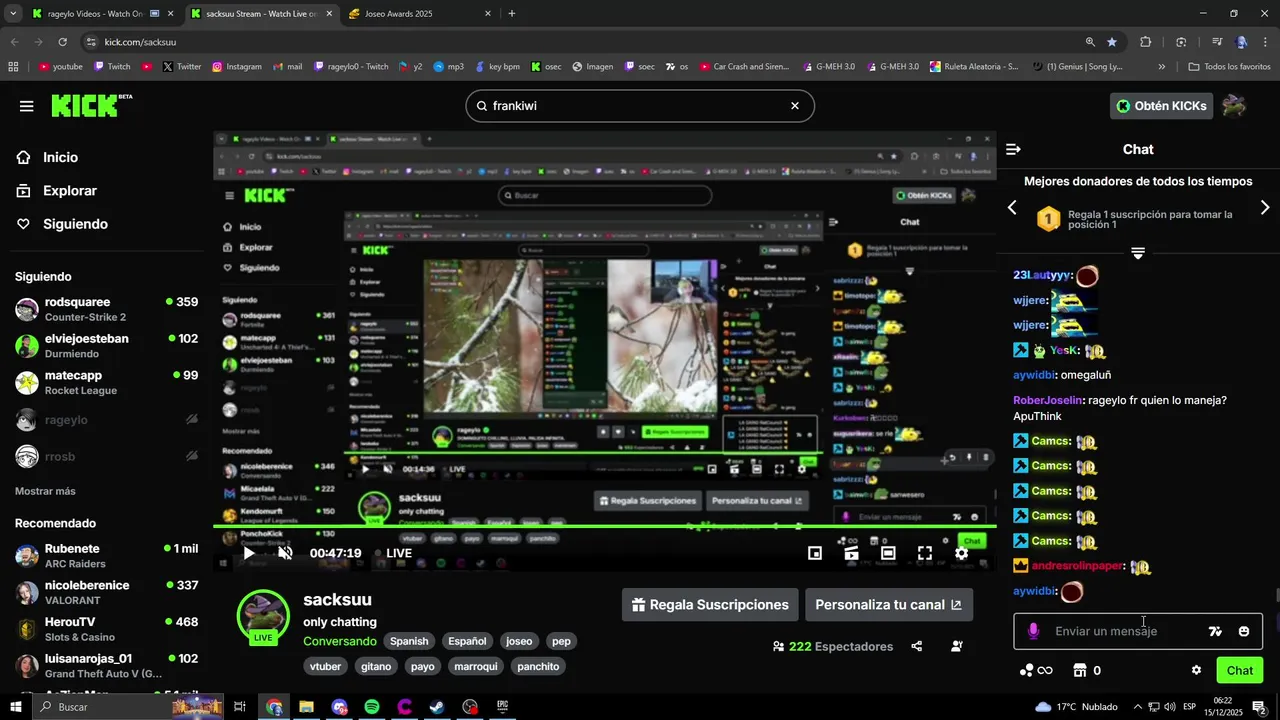Click Regala Suscripciones button

(710, 605)
